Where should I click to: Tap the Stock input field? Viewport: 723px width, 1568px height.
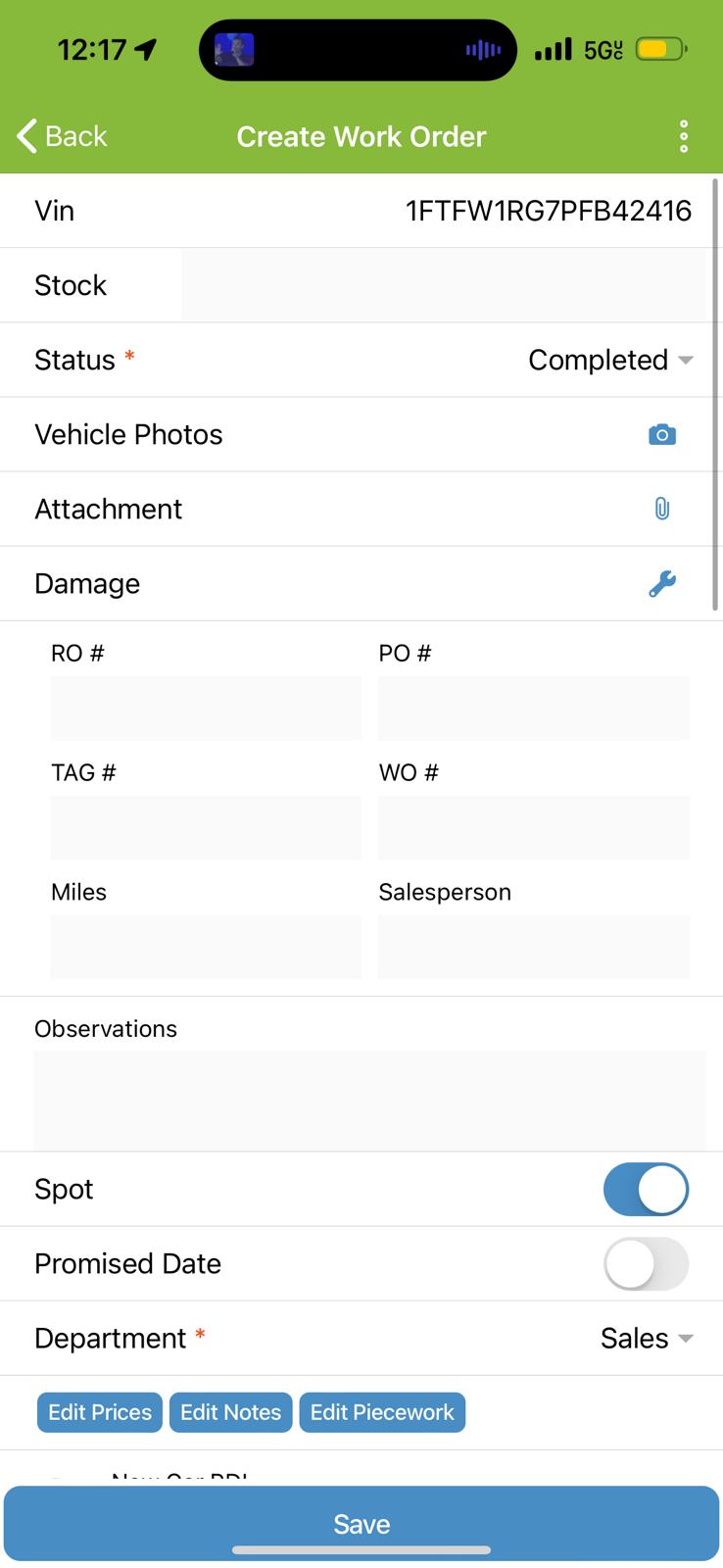443,285
